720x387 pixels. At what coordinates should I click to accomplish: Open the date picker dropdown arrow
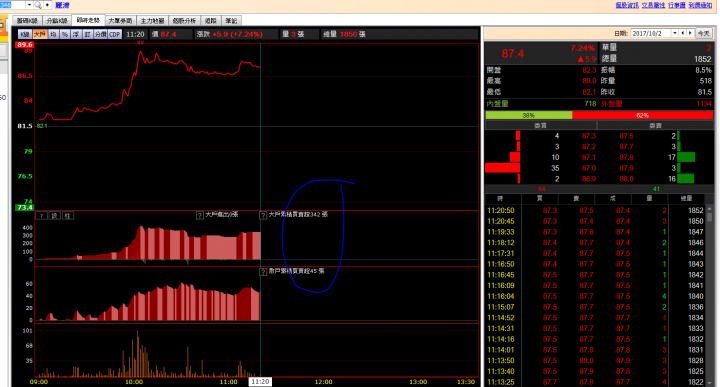[675, 33]
